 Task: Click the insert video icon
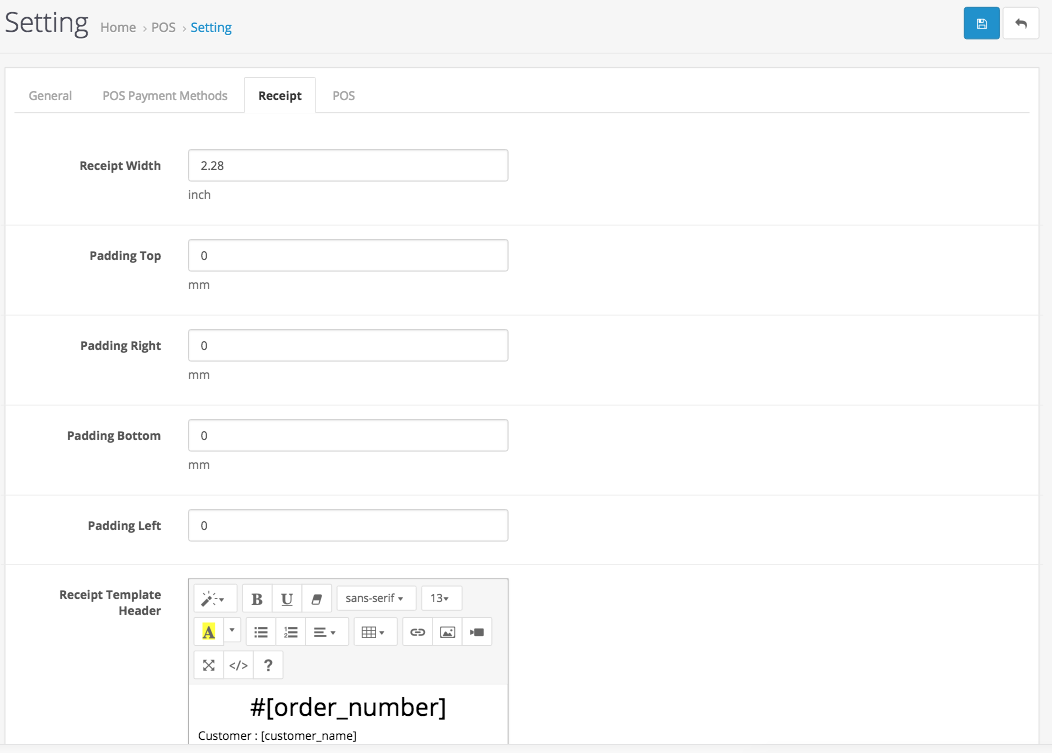[x=477, y=632]
